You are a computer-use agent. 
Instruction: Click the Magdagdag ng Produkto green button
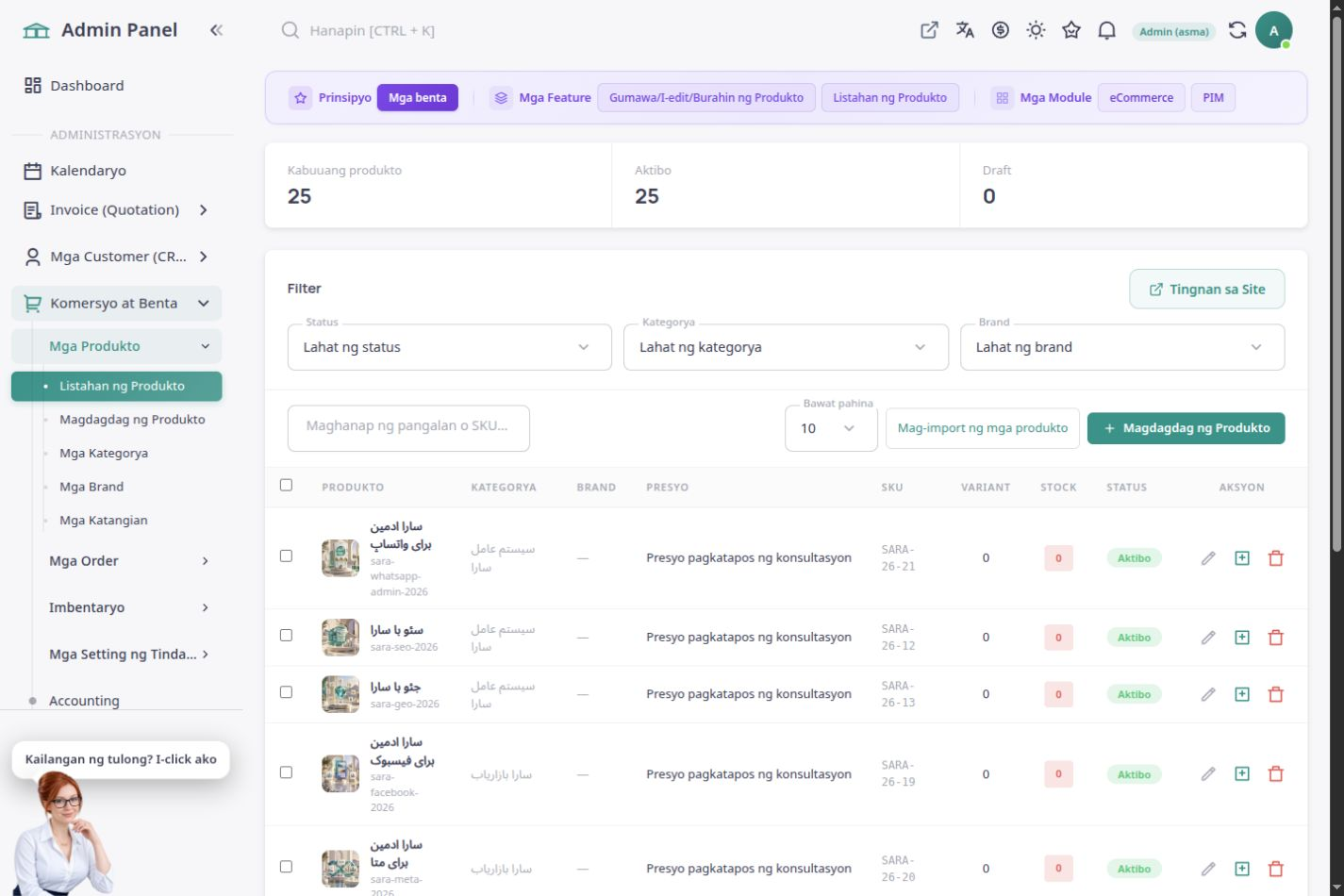click(1186, 428)
